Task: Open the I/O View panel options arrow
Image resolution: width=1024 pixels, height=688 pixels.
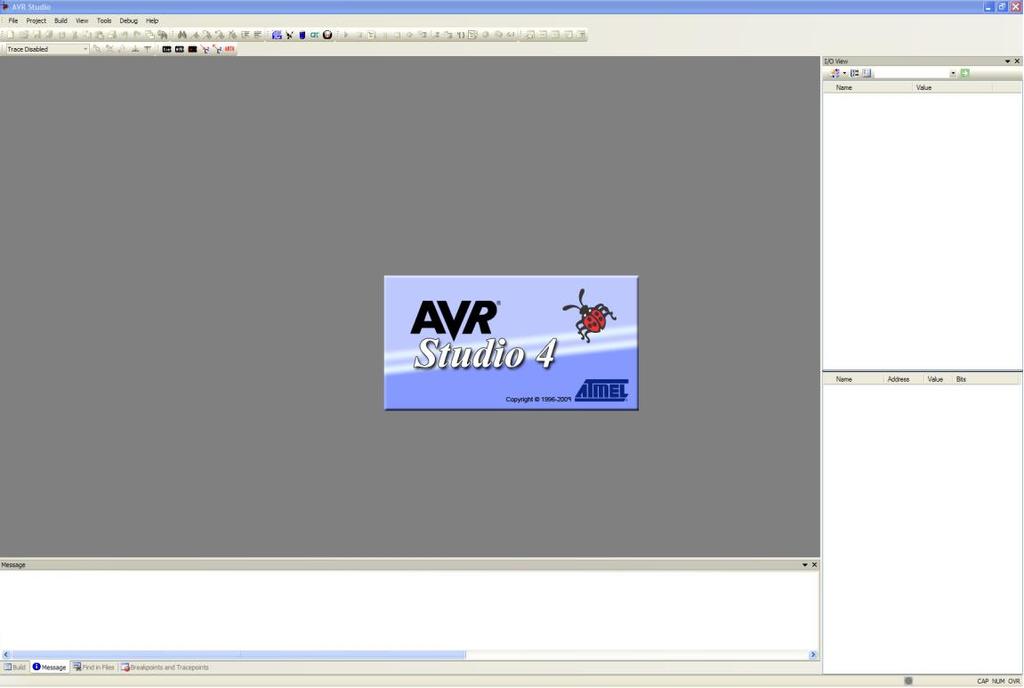Action: click(1007, 61)
